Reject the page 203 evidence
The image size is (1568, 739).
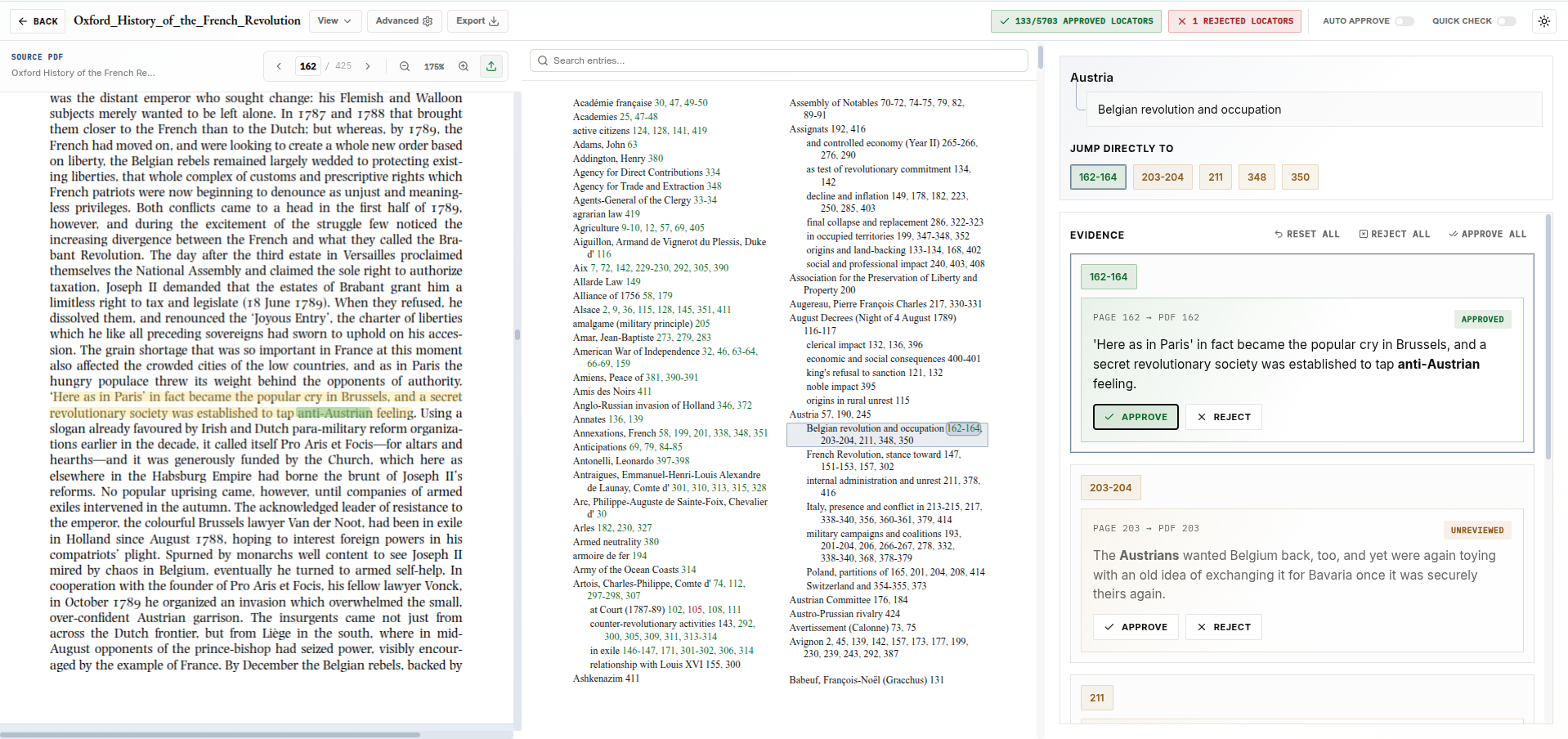click(x=1223, y=627)
